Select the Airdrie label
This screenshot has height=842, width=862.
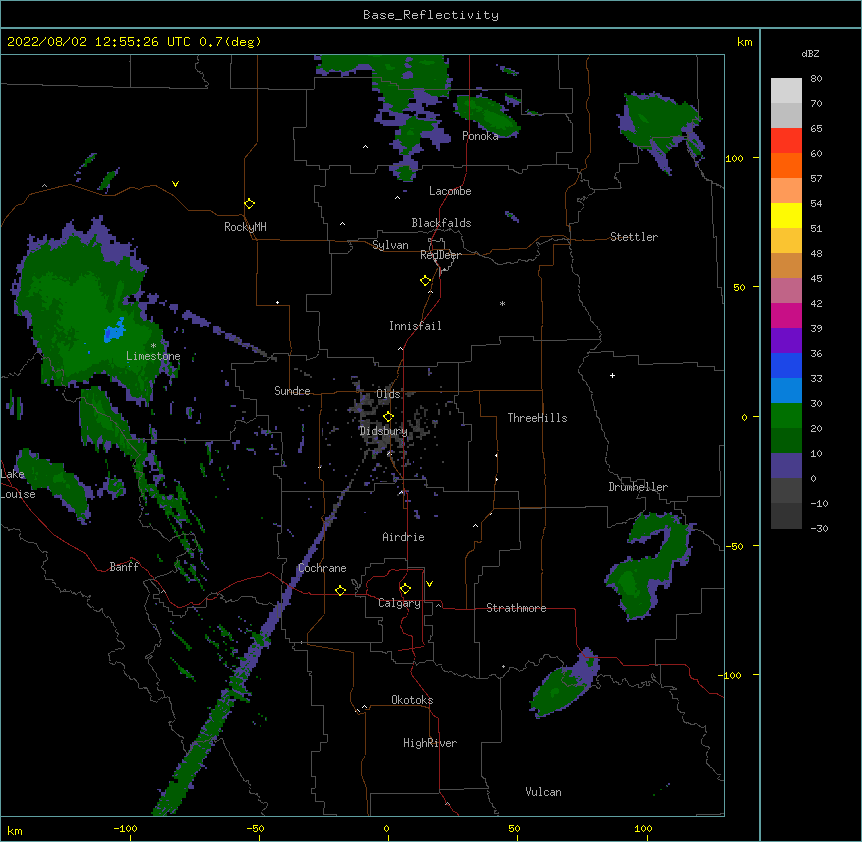403,537
